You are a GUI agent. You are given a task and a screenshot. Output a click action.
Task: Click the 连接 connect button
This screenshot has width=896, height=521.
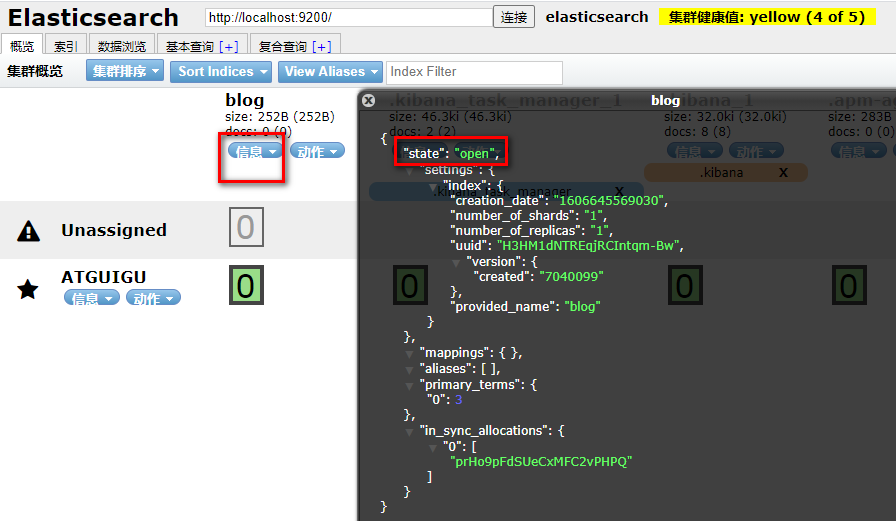pos(514,17)
